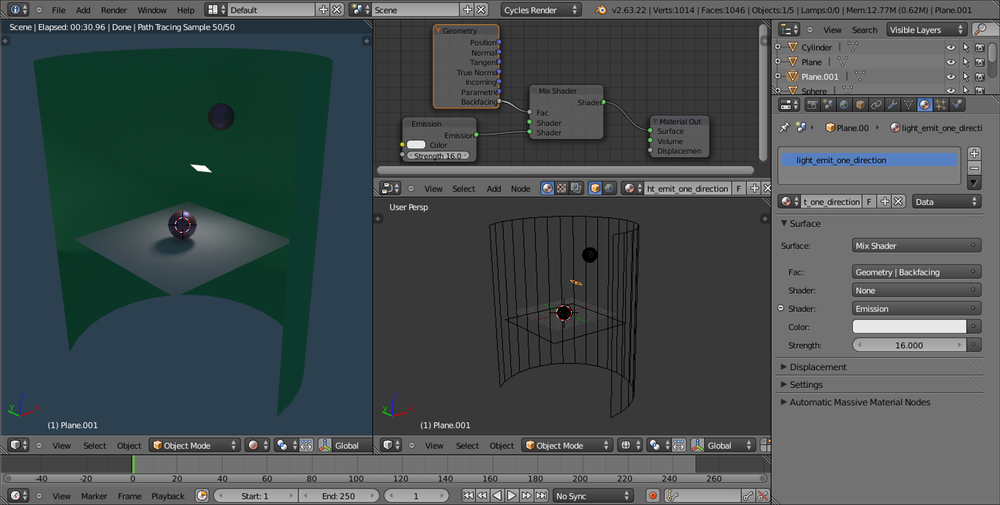
Task: Open the Modifiers wrench tab in Properties
Action: [x=892, y=104]
